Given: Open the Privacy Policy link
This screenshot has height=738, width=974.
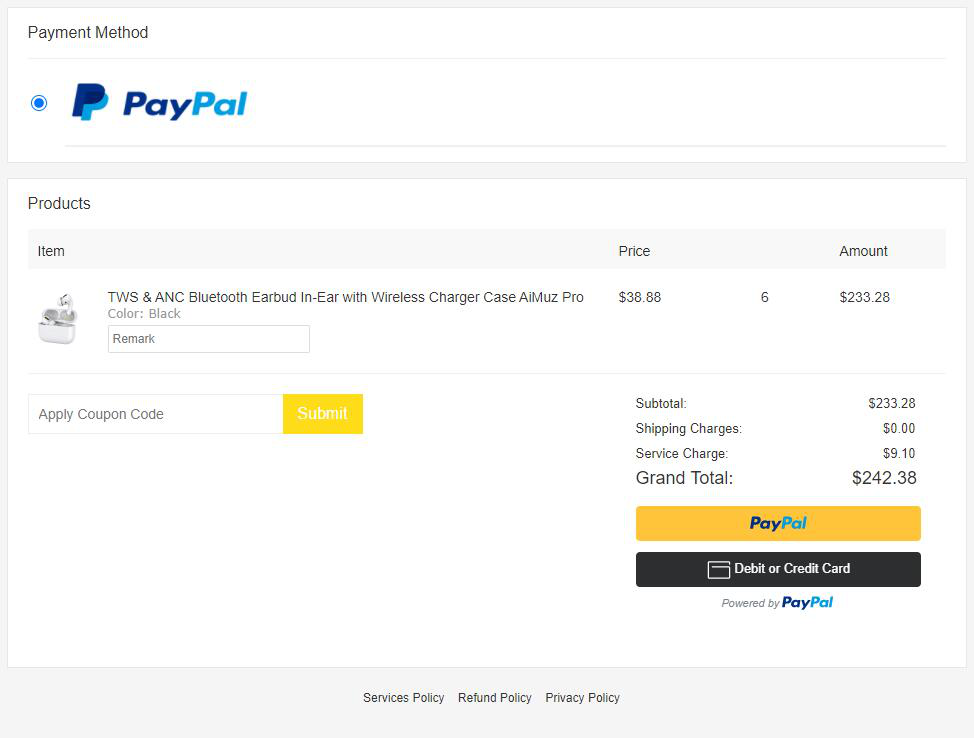Looking at the screenshot, I should pyautogui.click(x=582, y=698).
